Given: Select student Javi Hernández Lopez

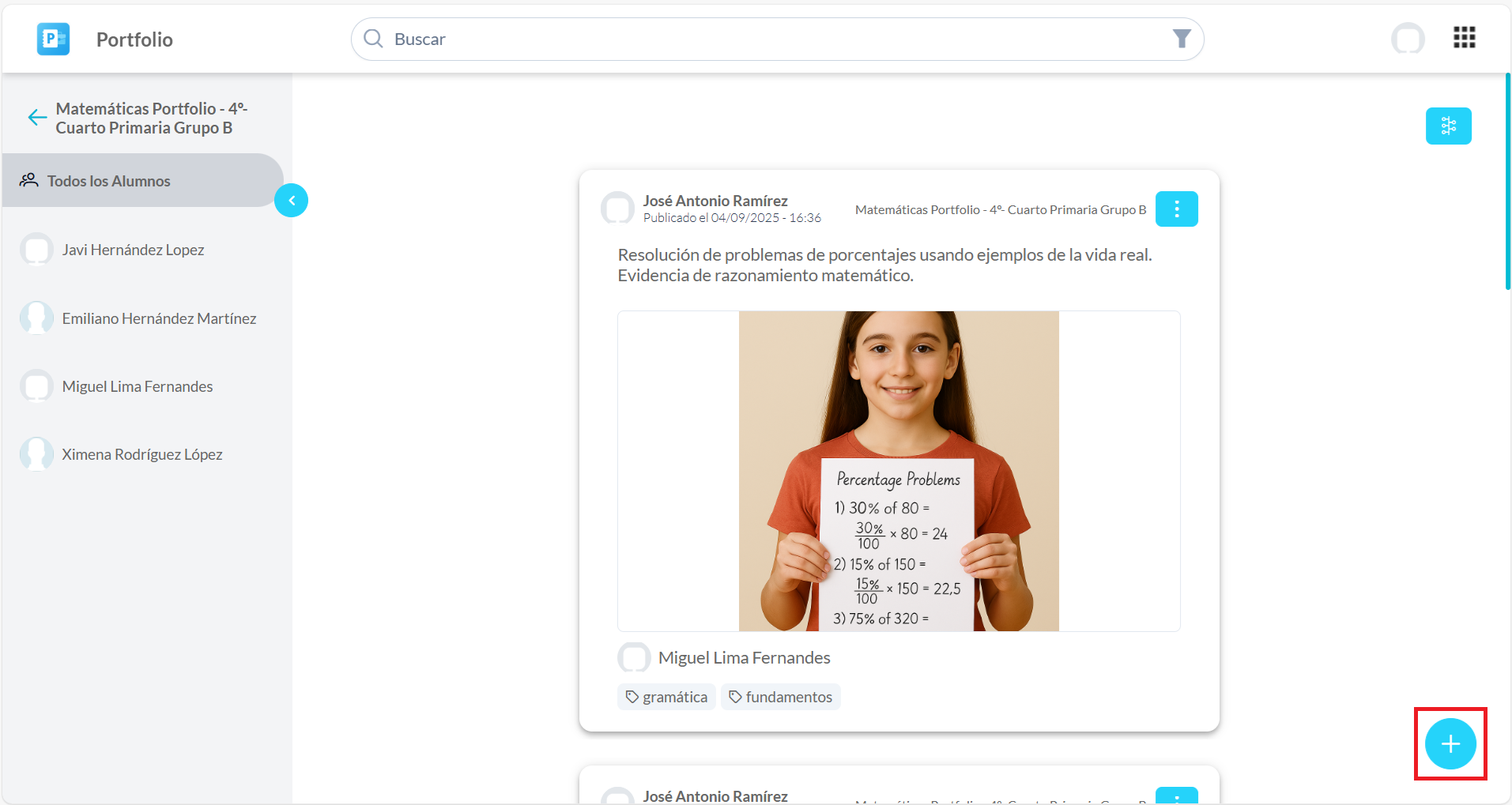Looking at the screenshot, I should pos(133,250).
